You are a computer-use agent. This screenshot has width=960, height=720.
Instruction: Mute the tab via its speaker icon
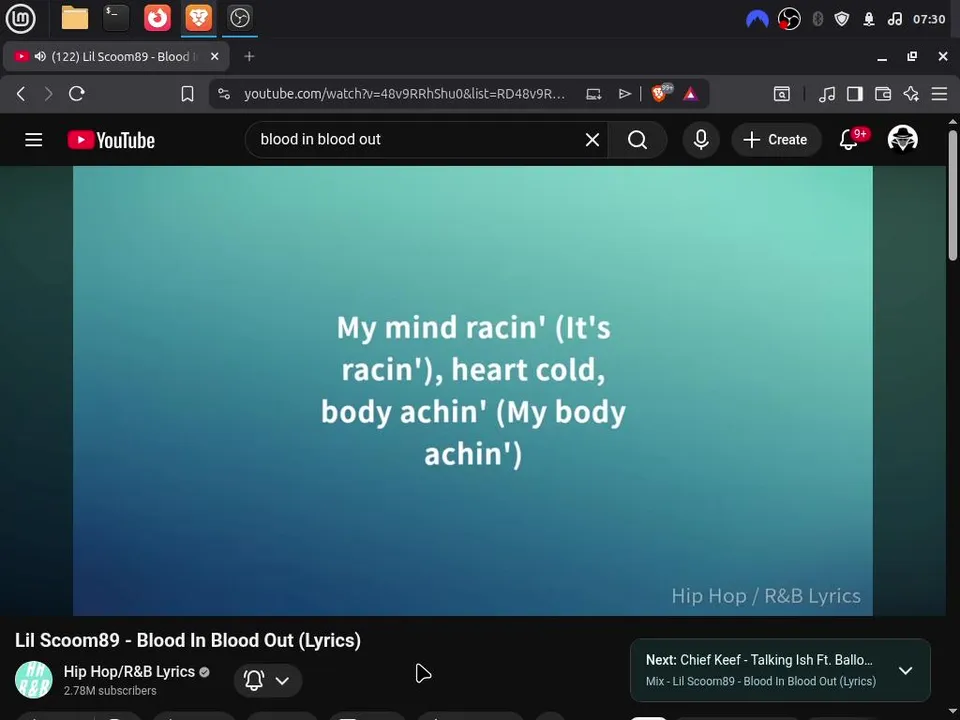pyautogui.click(x=40, y=56)
